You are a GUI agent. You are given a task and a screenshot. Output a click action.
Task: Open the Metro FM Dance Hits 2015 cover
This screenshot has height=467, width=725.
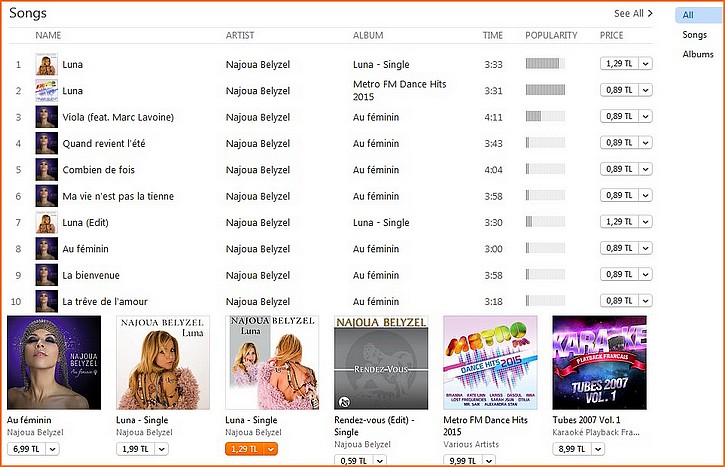pos(490,363)
